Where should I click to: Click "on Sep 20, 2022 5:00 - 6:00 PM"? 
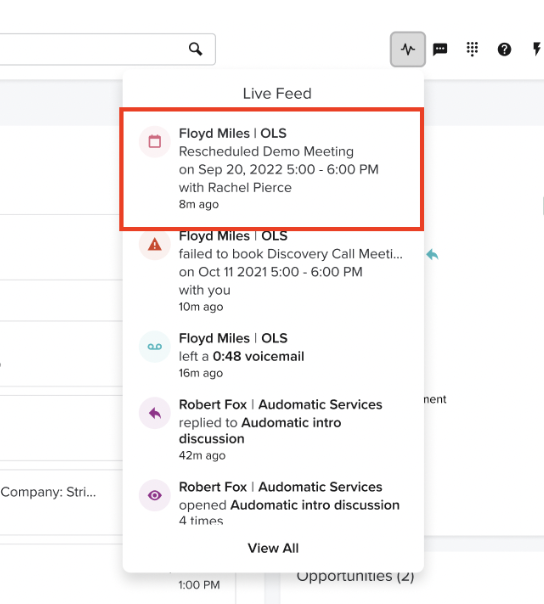tap(279, 169)
